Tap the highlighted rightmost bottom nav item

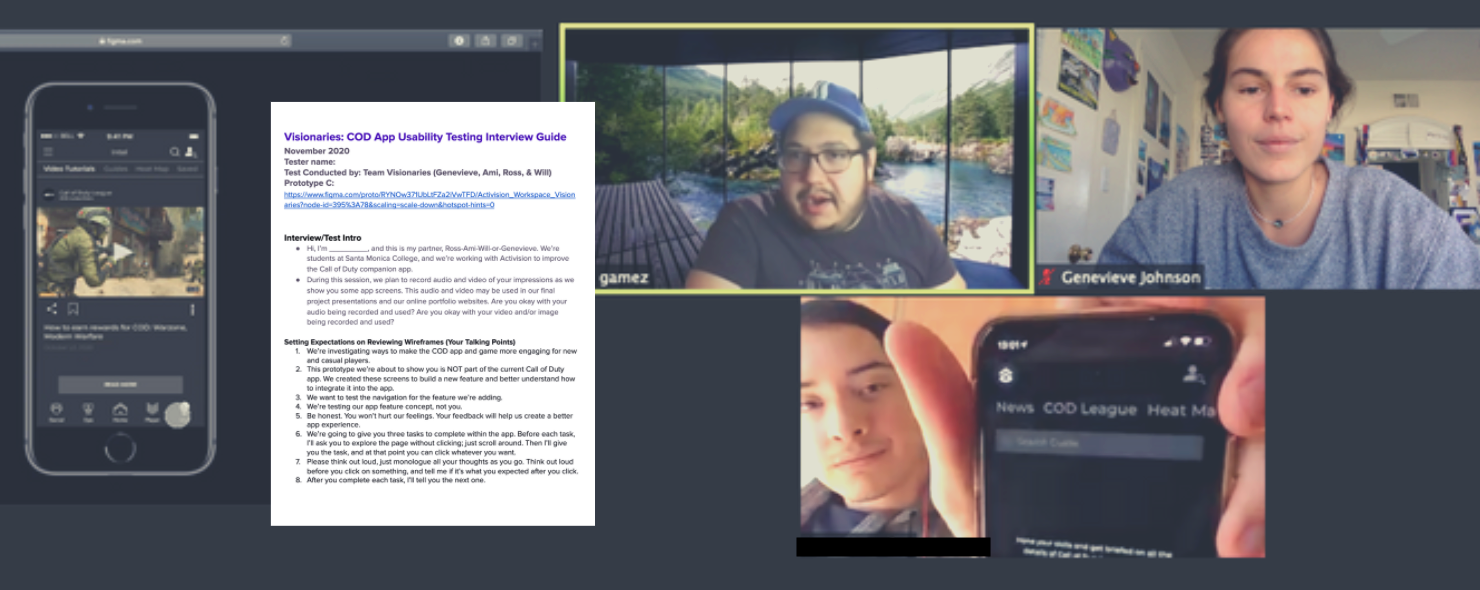[178, 414]
